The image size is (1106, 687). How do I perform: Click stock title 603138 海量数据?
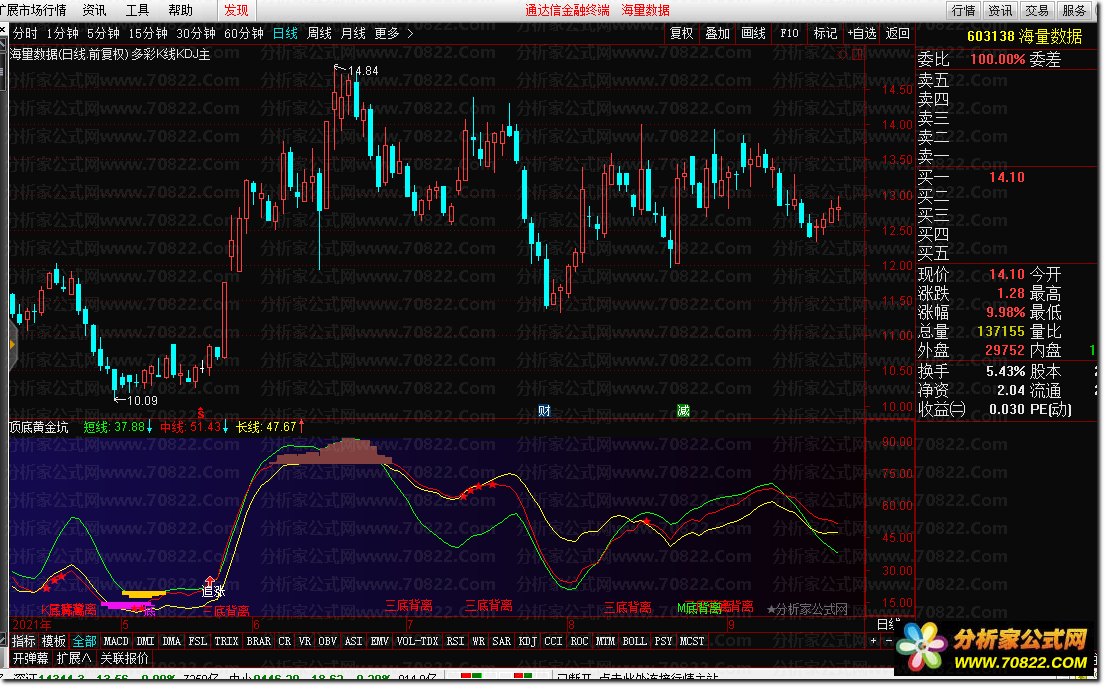coord(1024,36)
